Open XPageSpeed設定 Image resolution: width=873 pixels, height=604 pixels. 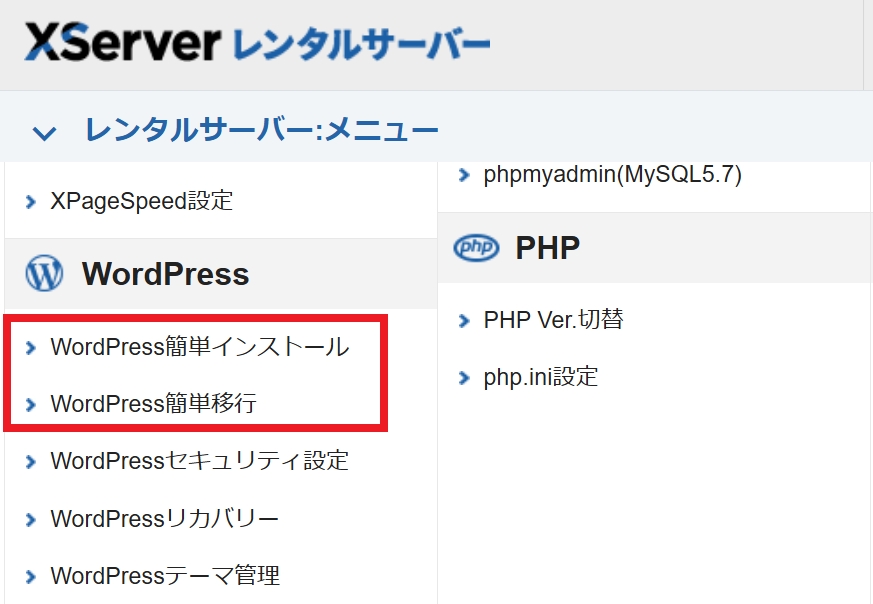(x=141, y=200)
